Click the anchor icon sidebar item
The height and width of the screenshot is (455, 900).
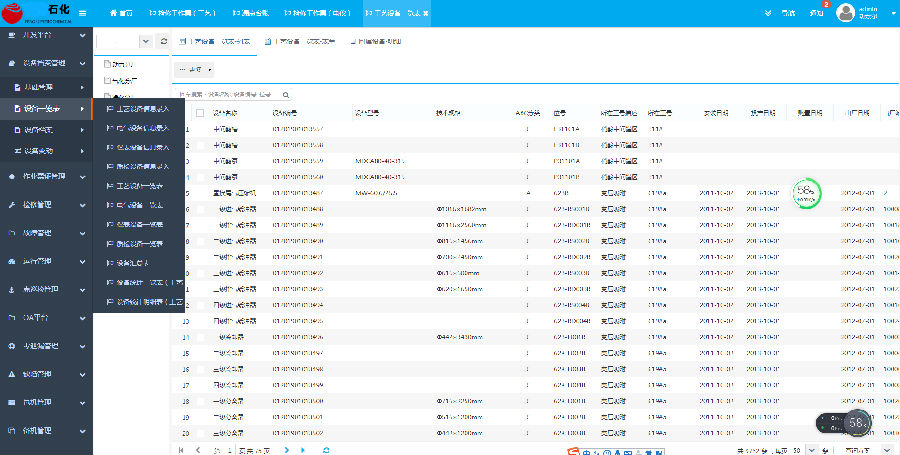coord(11,290)
